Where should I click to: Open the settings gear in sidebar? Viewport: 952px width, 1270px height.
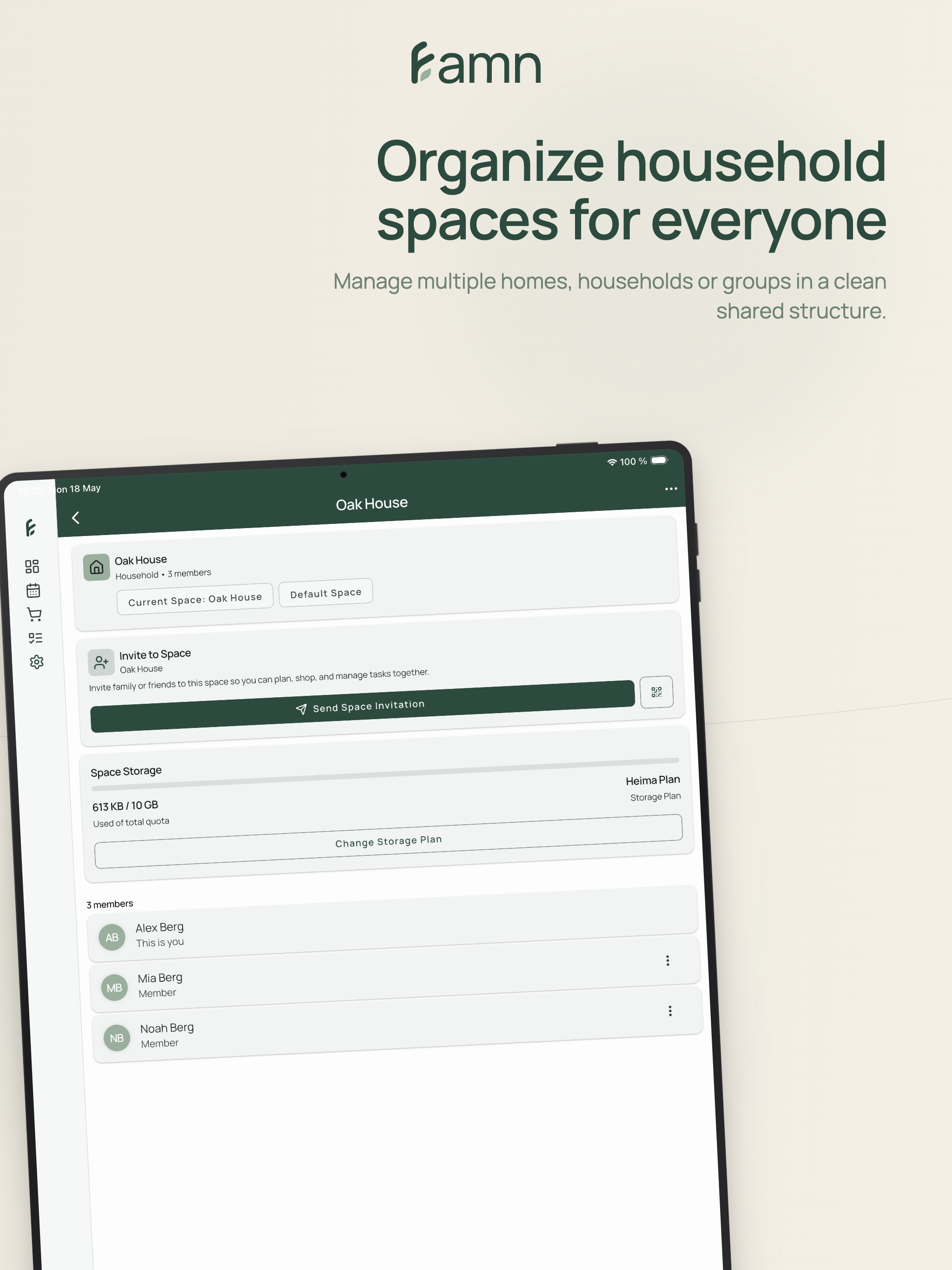click(37, 662)
